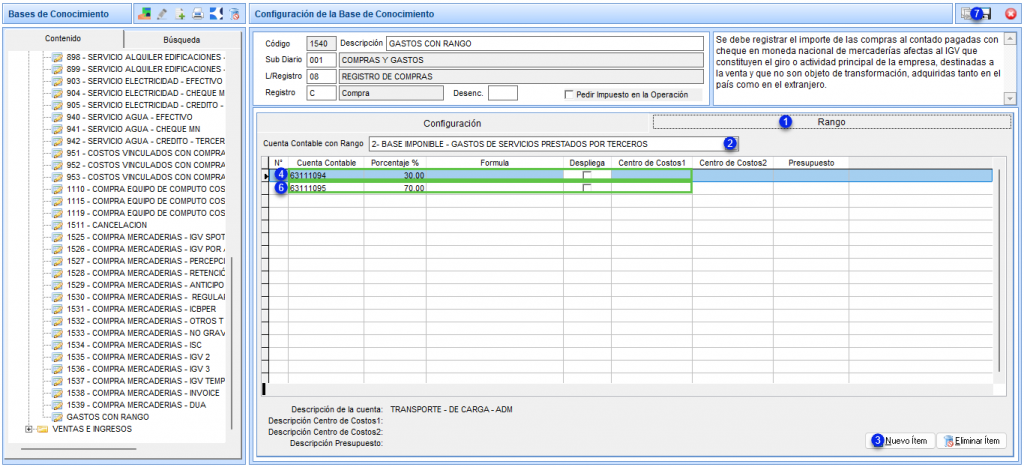Click icon beside 1511 - CANCELACION
The width and height of the screenshot is (1024, 467).
tap(57, 225)
